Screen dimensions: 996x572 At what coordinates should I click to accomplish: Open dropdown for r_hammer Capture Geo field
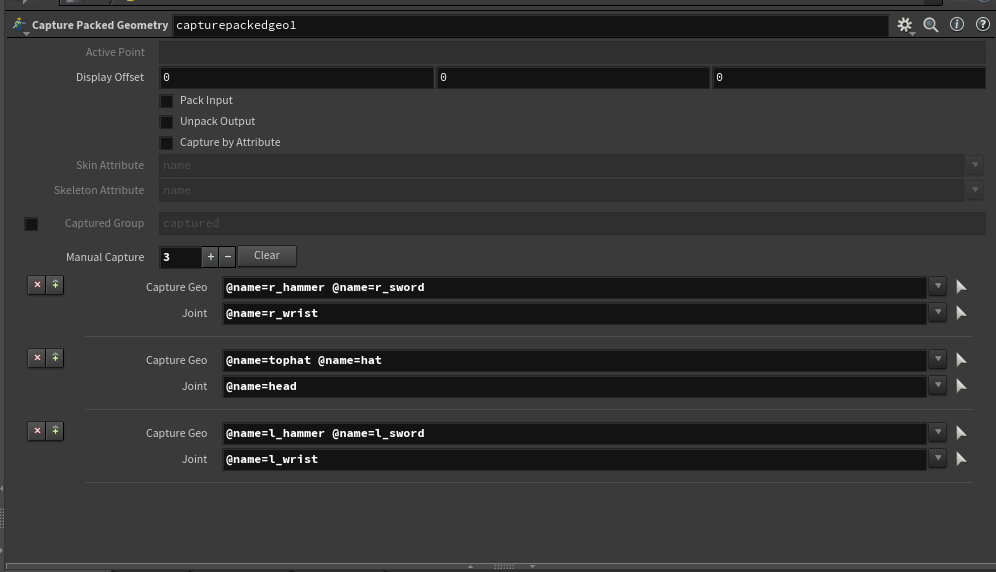(x=938, y=287)
